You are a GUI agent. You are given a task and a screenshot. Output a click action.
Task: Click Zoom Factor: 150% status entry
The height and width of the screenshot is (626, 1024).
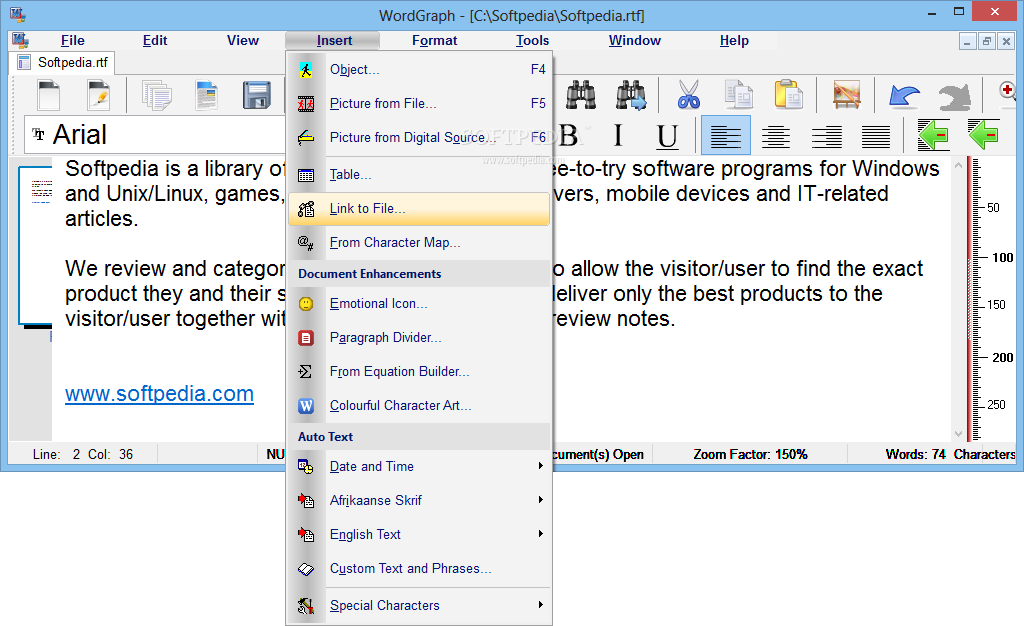pyautogui.click(x=750, y=454)
